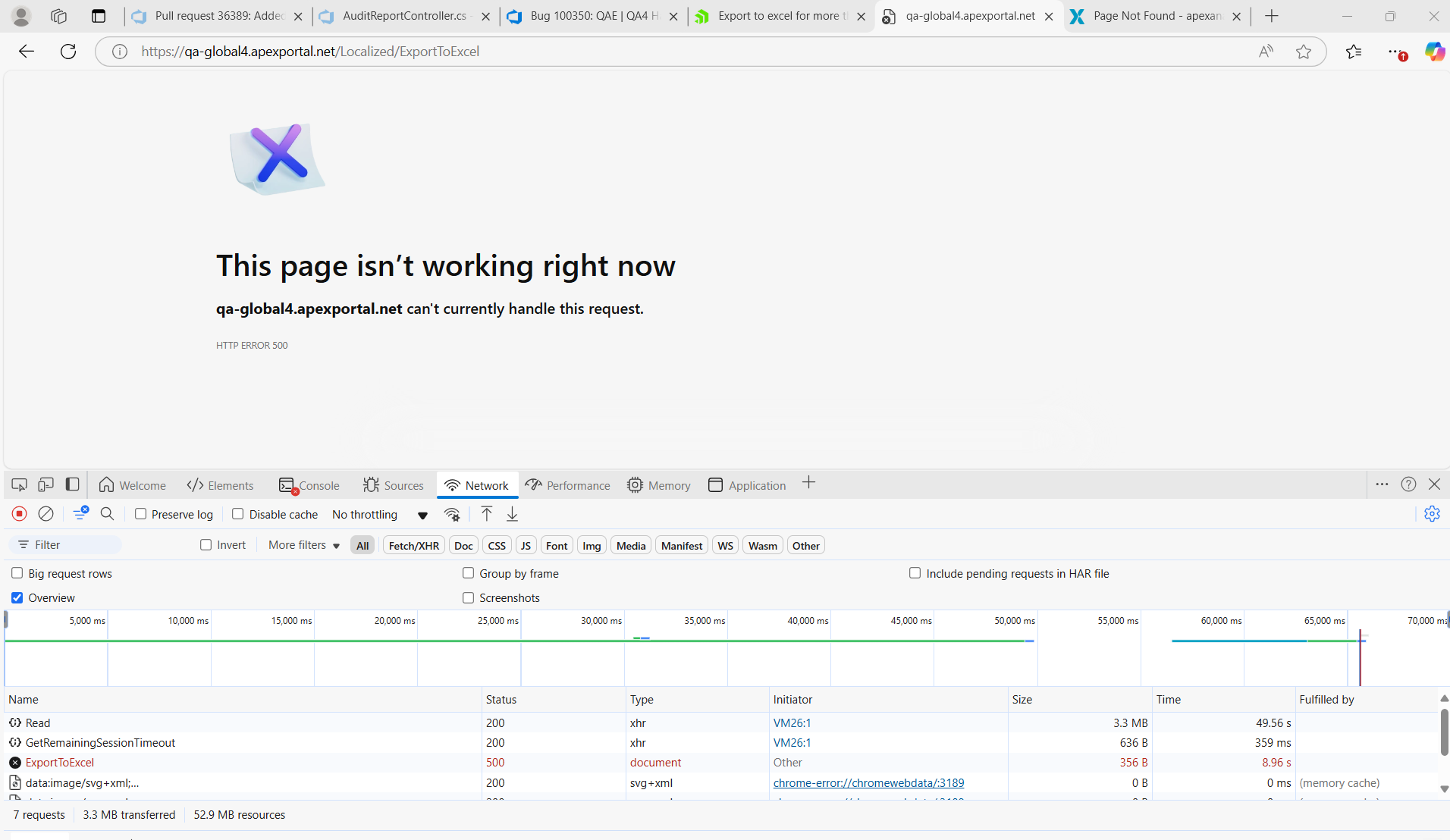
Task: Click the export HAR download arrow icon
Action: (513, 514)
